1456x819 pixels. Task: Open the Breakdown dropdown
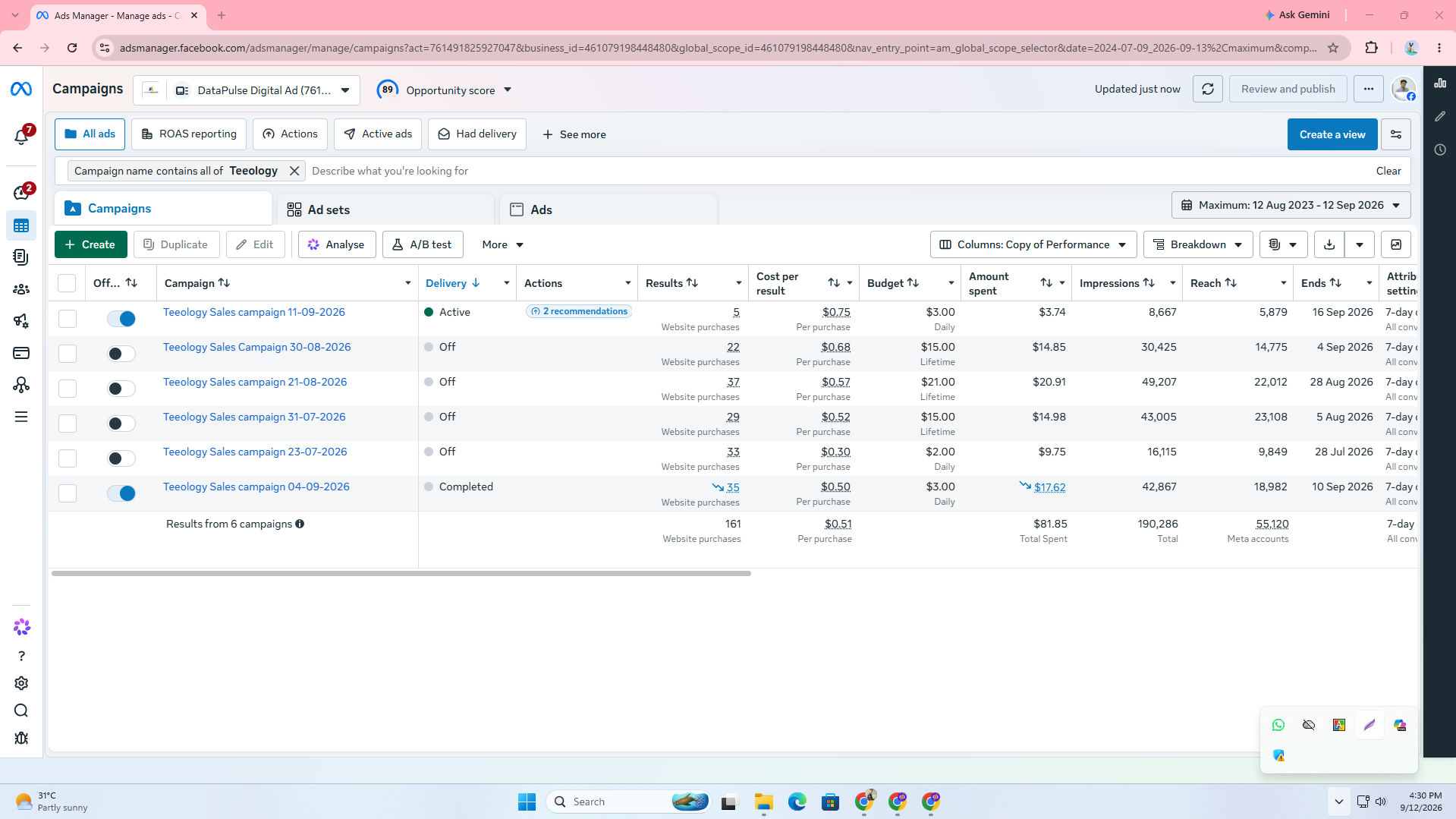1197,244
